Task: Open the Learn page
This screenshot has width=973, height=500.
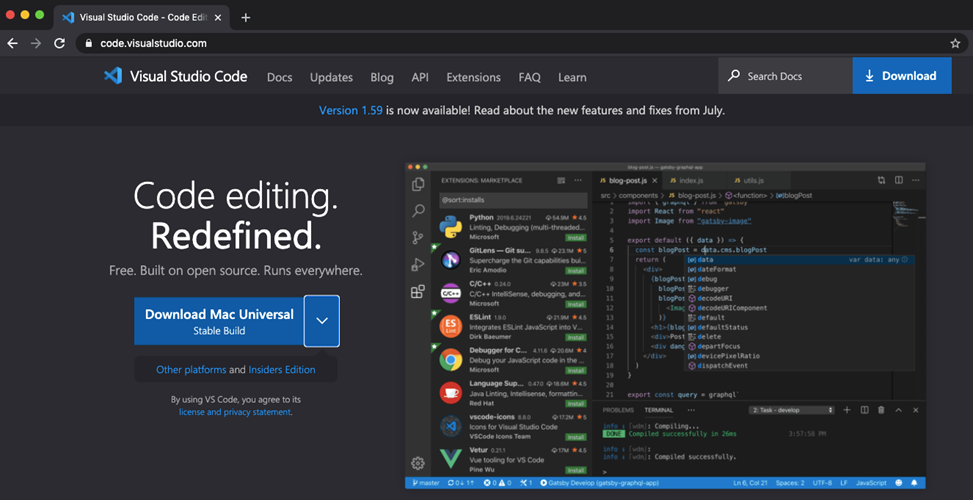Action: point(572,78)
